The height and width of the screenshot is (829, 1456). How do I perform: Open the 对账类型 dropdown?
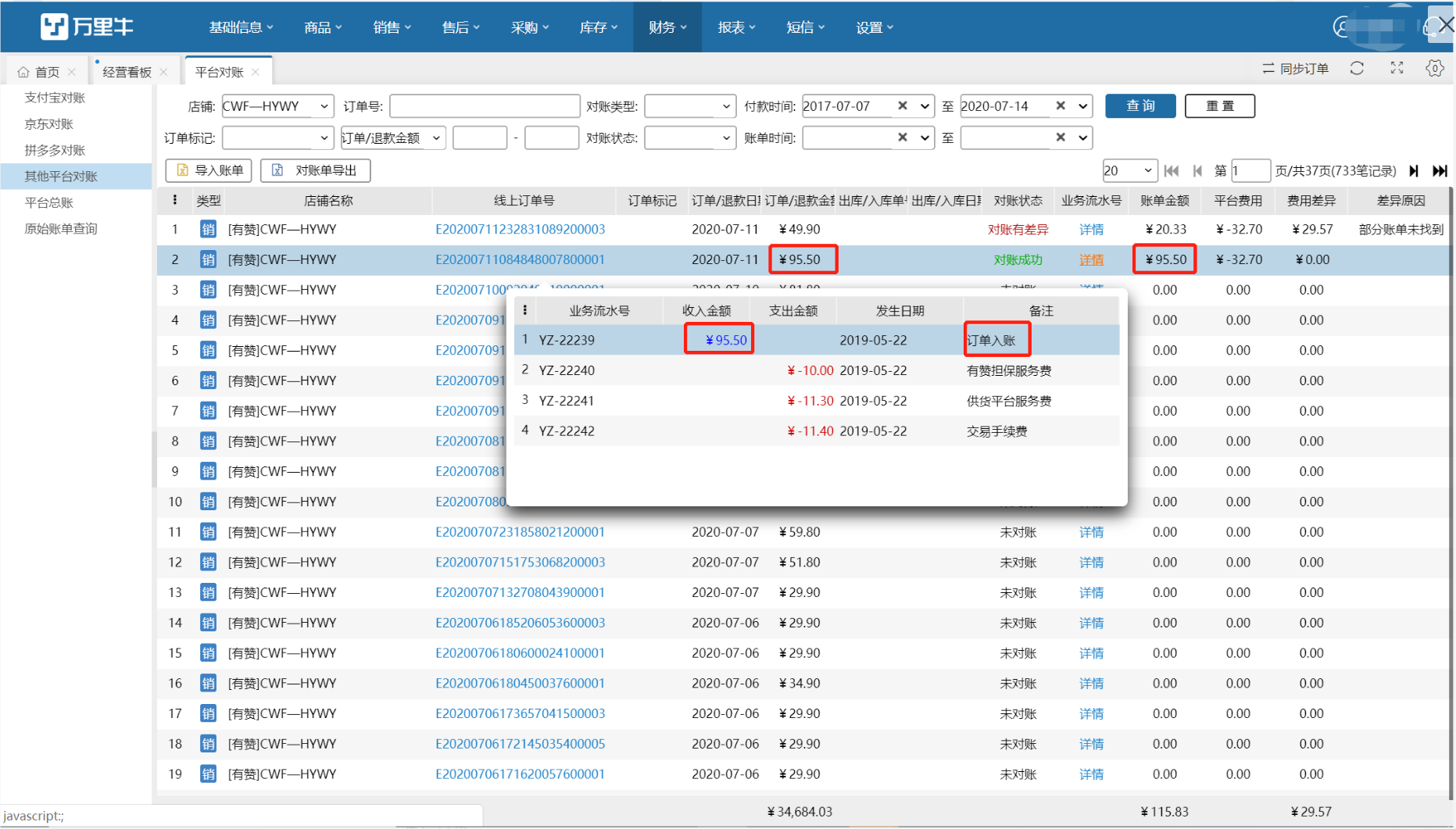[x=690, y=105]
